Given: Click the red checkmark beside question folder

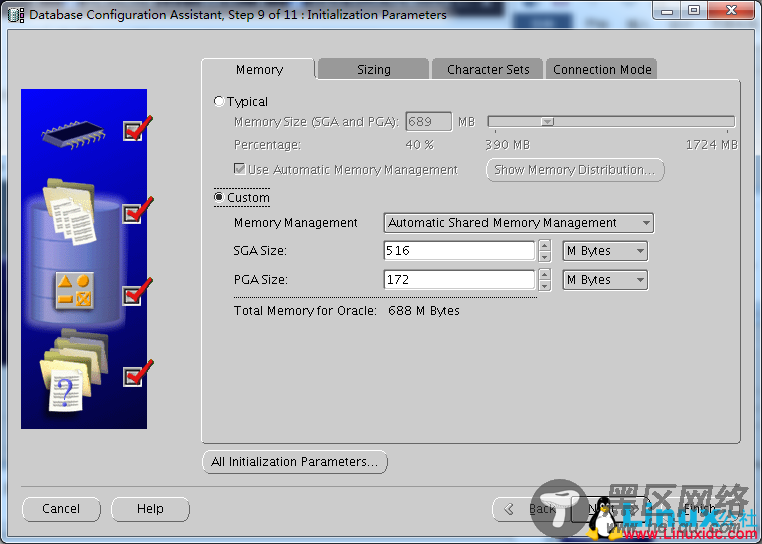Looking at the screenshot, I should pyautogui.click(x=138, y=373).
